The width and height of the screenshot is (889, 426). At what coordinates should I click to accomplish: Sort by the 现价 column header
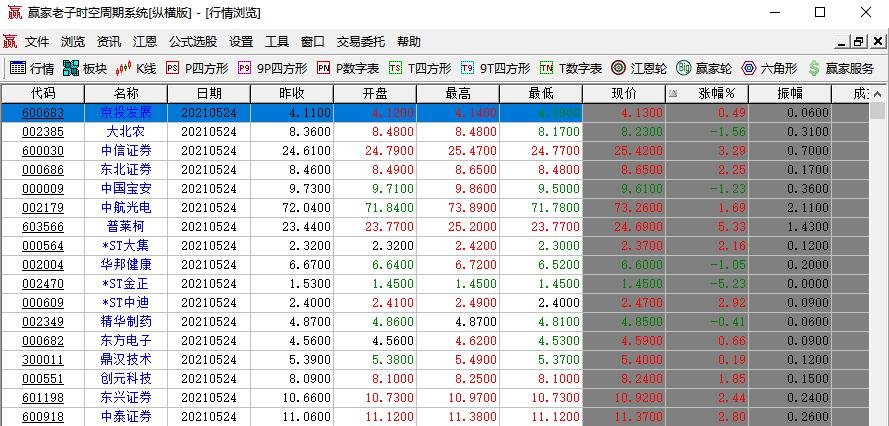pyautogui.click(x=624, y=94)
